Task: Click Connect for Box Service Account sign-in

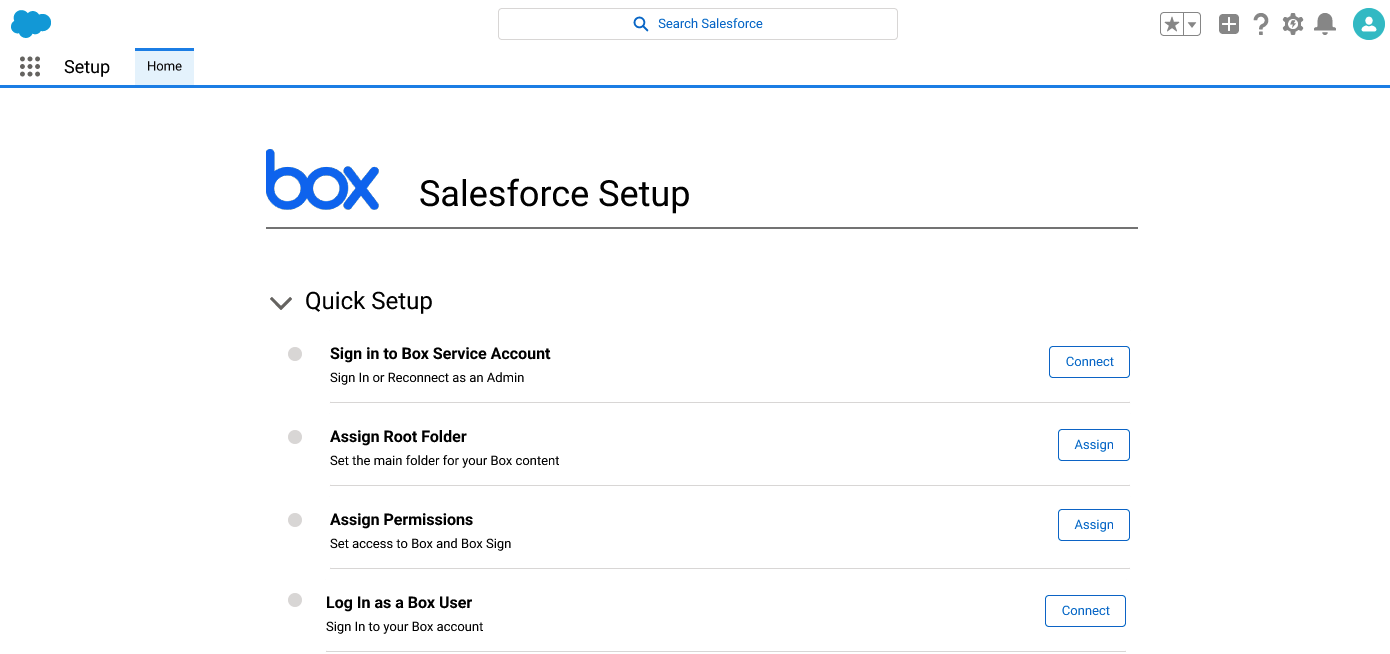Action: pyautogui.click(x=1089, y=362)
